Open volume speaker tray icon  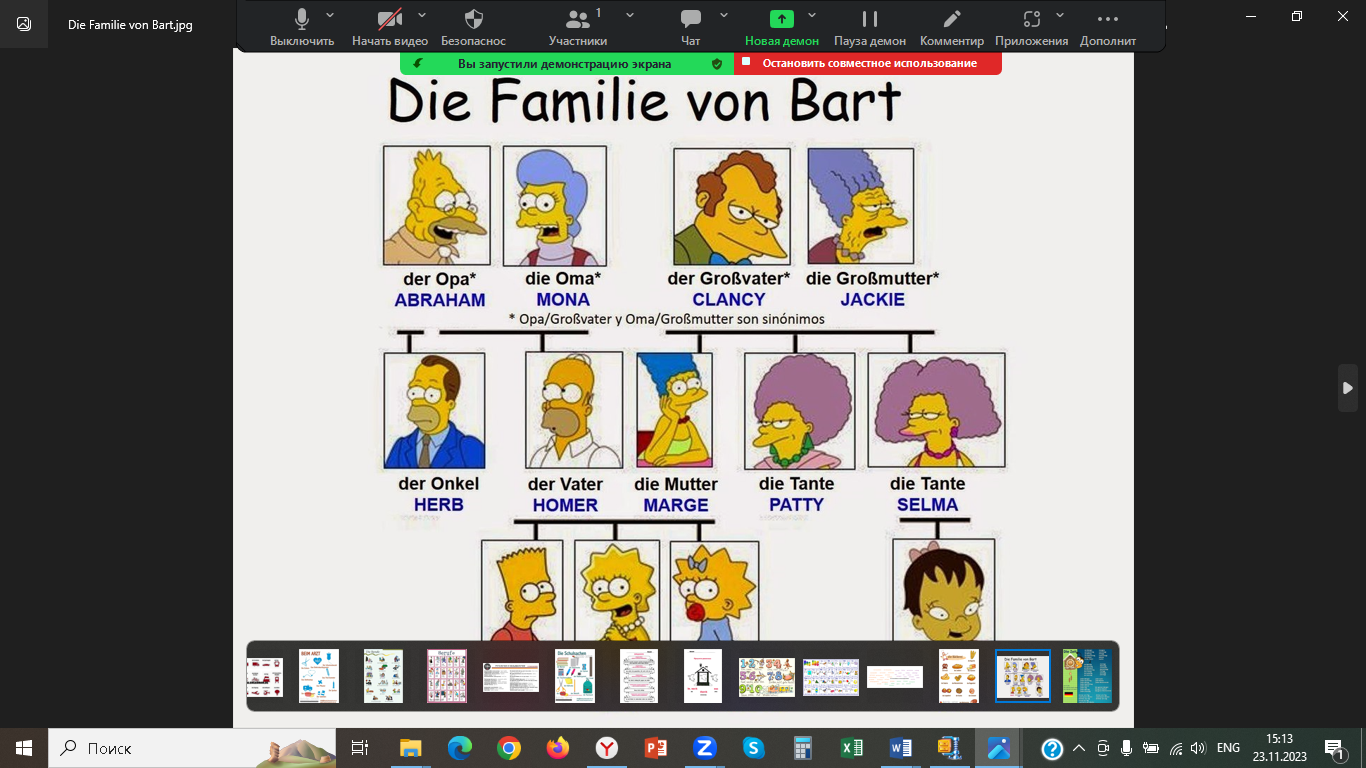coord(1199,748)
